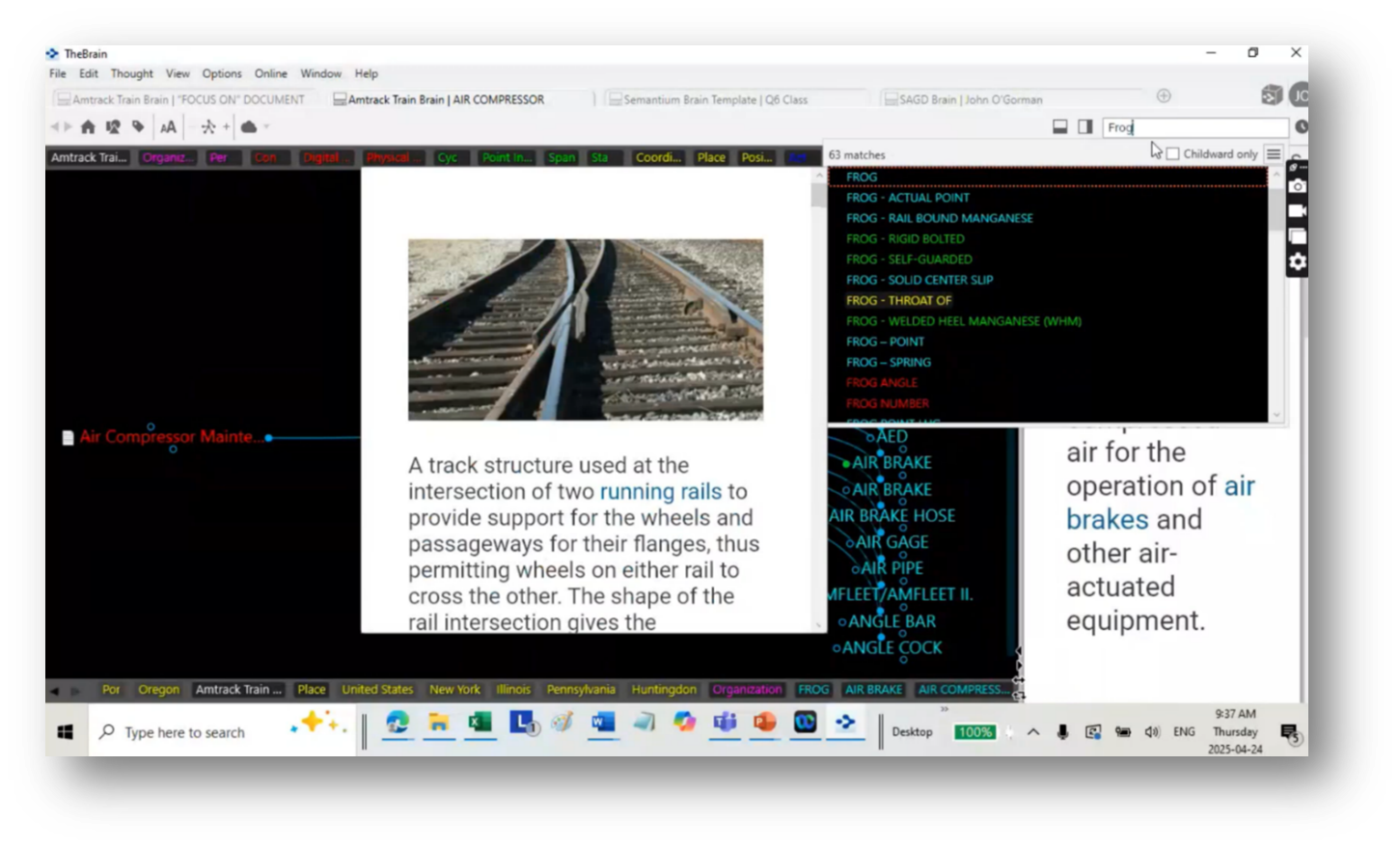Open the search results hamburger menu
The width and height of the screenshot is (1400, 848).
(1274, 154)
